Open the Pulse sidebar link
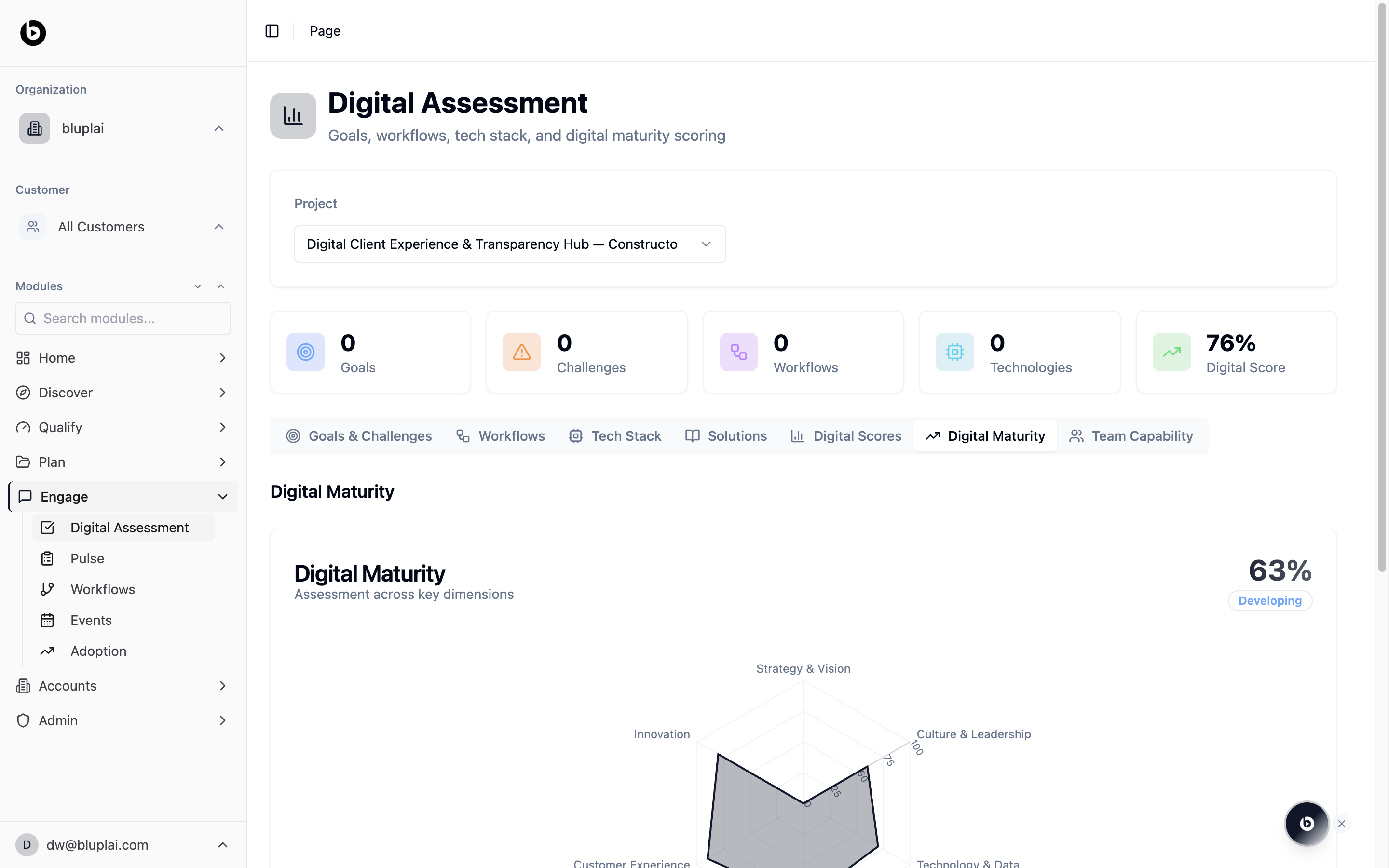Viewport: 1389px width, 868px height. pyautogui.click(x=87, y=558)
